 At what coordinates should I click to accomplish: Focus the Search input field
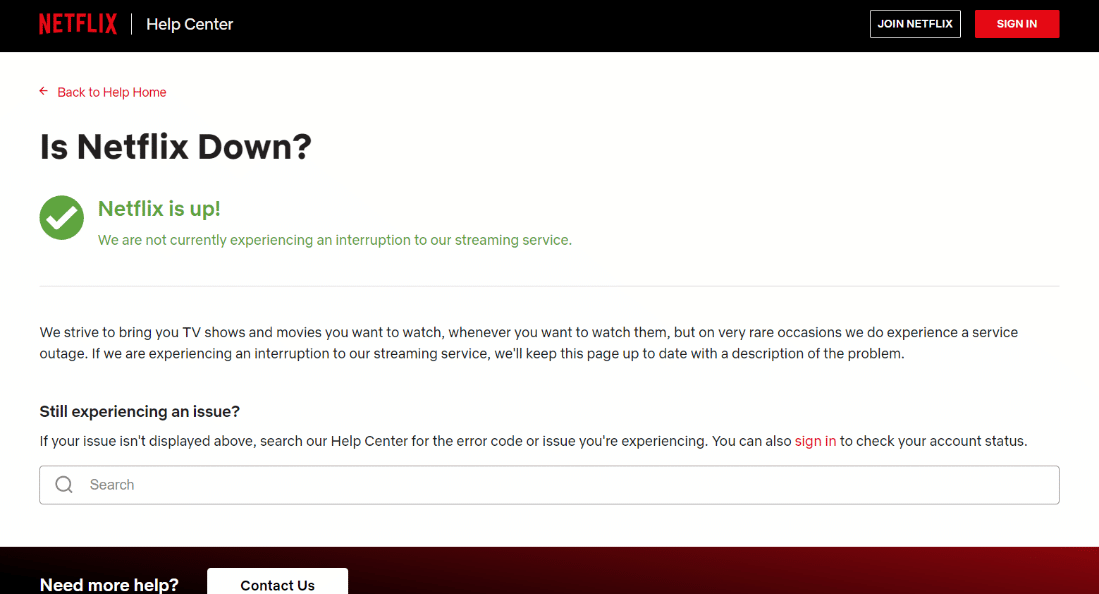pyautogui.click(x=550, y=485)
